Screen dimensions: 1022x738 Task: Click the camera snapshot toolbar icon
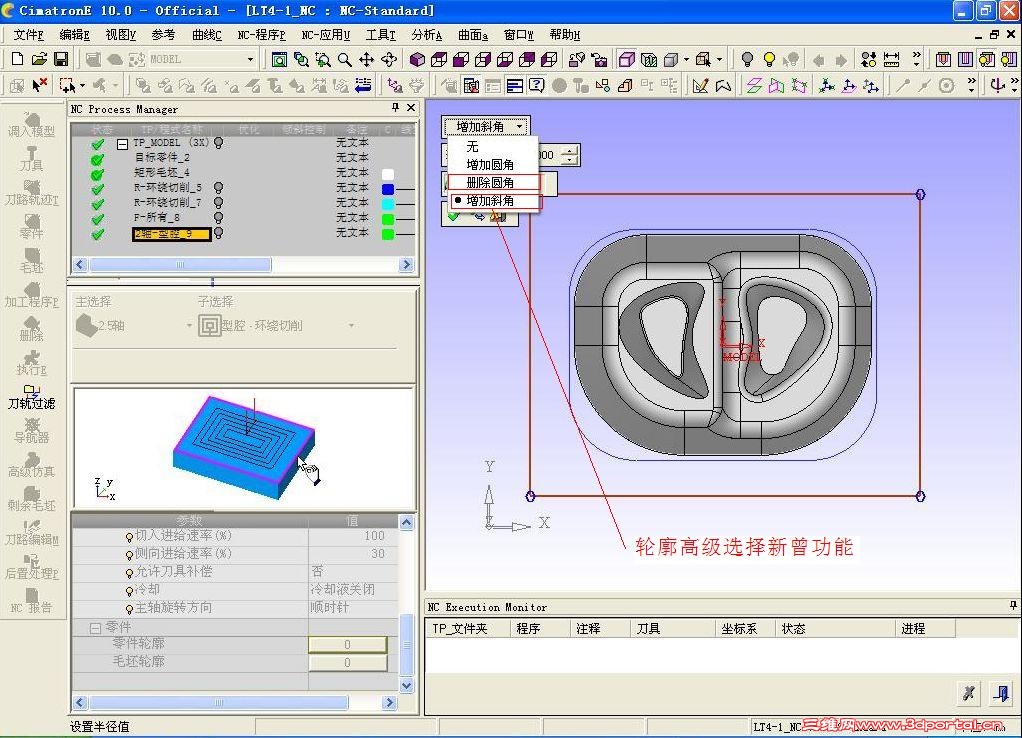pos(599,60)
